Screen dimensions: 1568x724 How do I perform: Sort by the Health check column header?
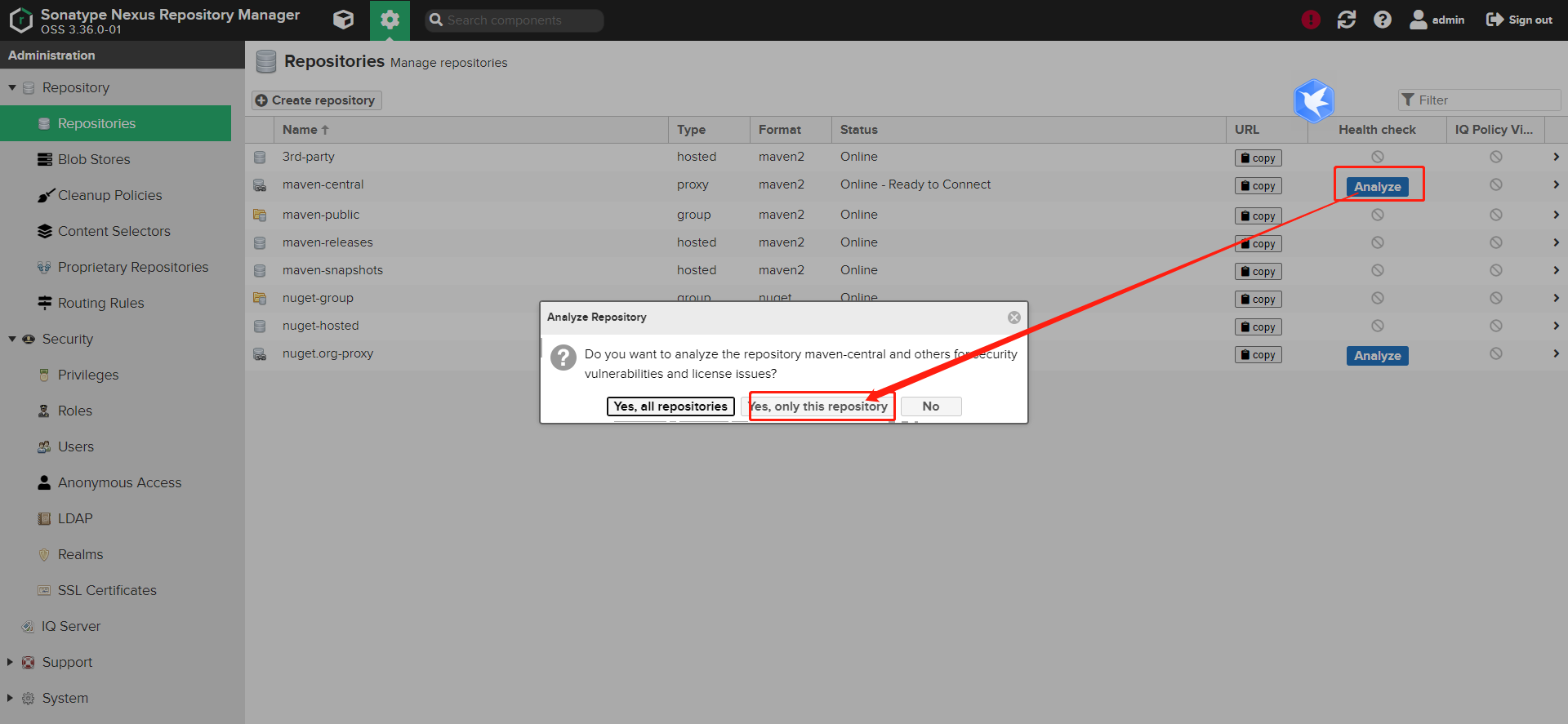[1377, 129]
